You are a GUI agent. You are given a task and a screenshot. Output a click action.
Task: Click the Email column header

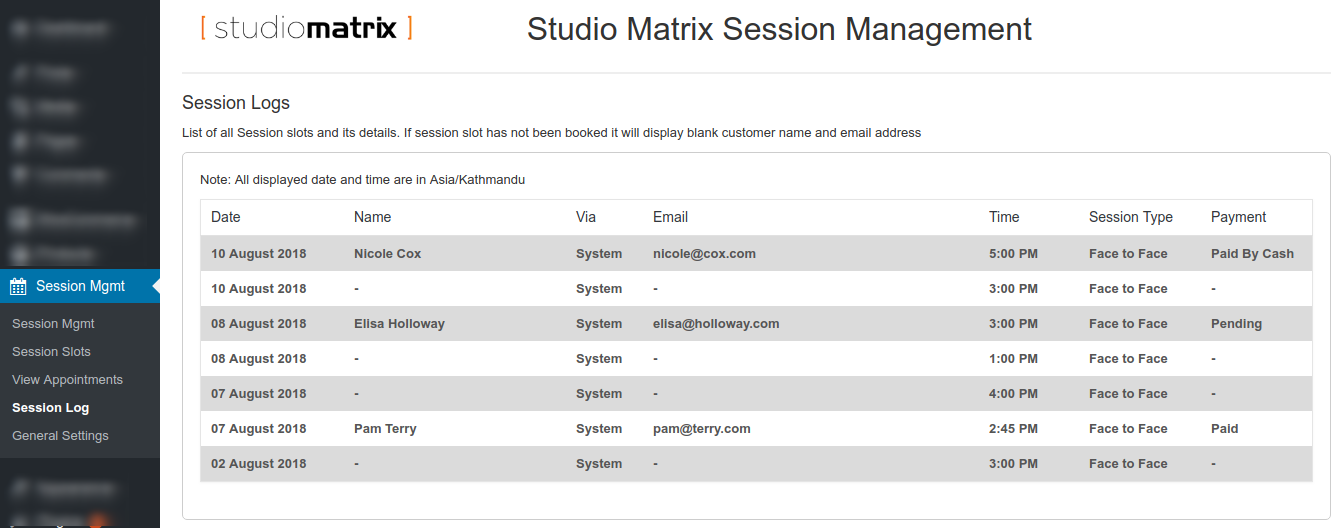tap(670, 217)
